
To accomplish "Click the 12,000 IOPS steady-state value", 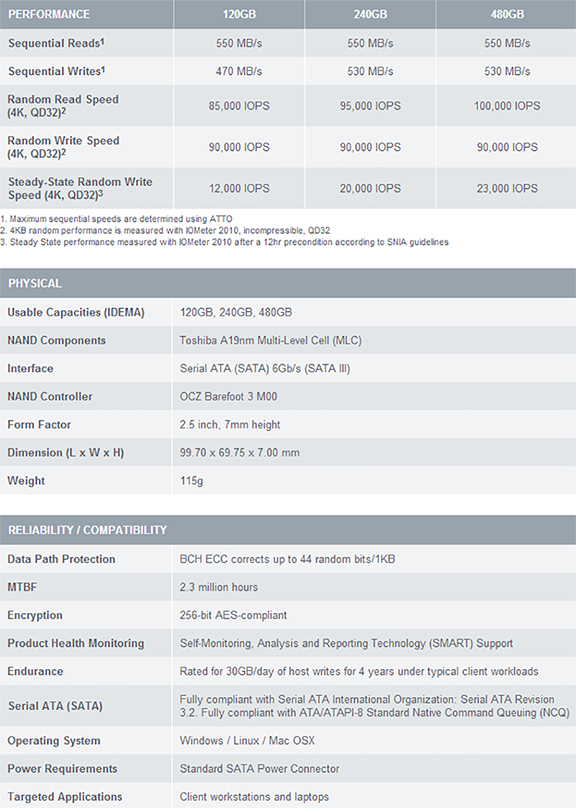I will pos(239,189).
